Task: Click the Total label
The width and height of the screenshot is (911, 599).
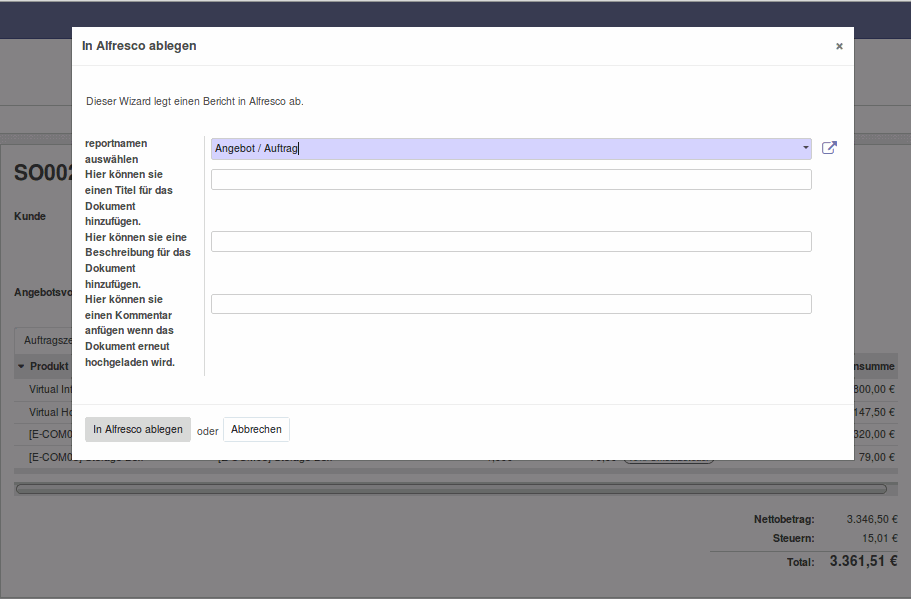Action: coord(800,562)
